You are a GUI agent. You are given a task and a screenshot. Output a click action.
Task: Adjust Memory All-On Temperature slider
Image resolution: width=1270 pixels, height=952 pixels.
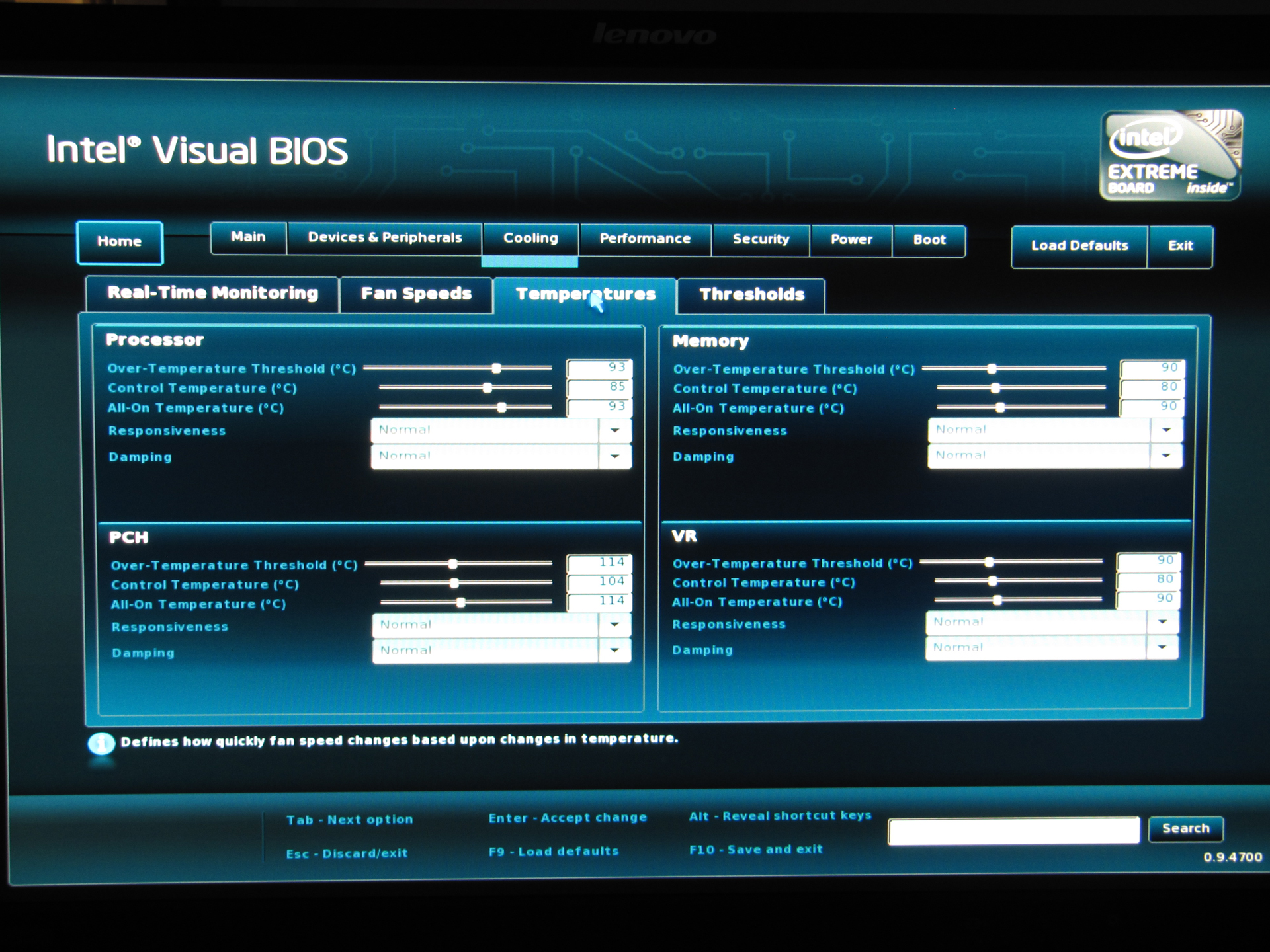1021,408
